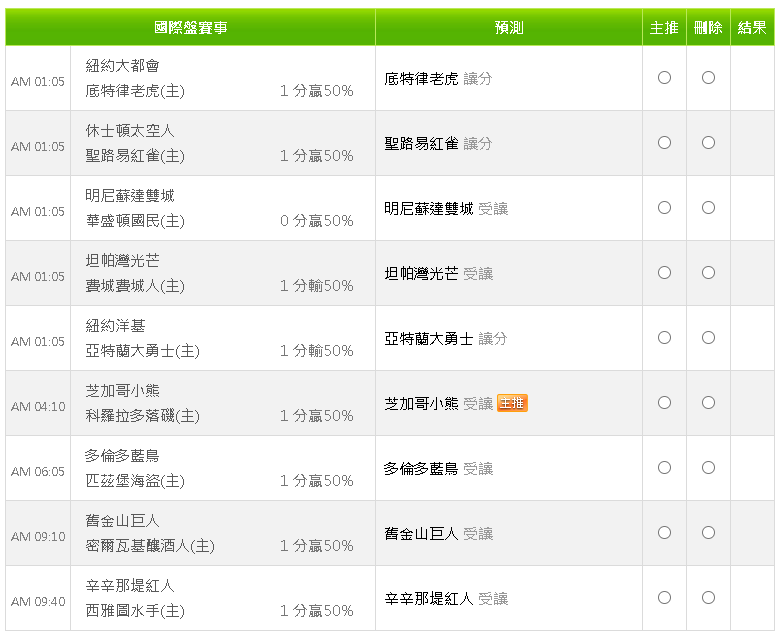Viewport: 783px width, 642px height.
Task: Select 刪除 radio for 芝加哥小熊 row
Action: tap(708, 403)
